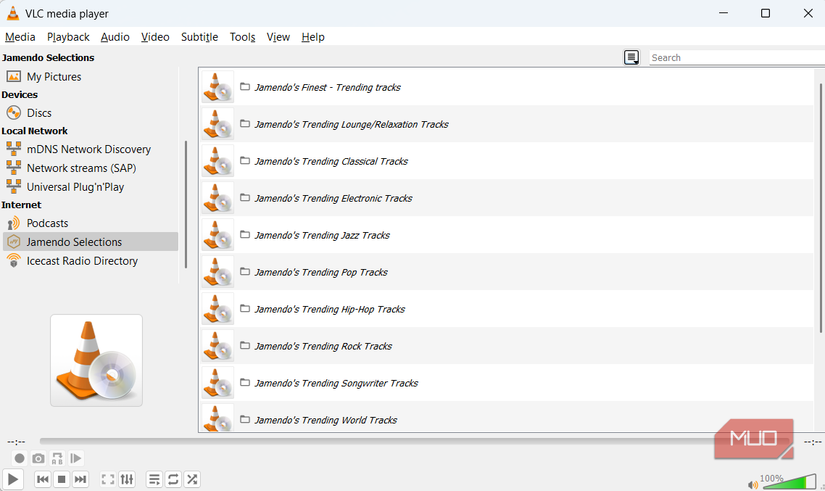The image size is (825, 491).
Task: Open extended settings and effects
Action: pos(127,479)
